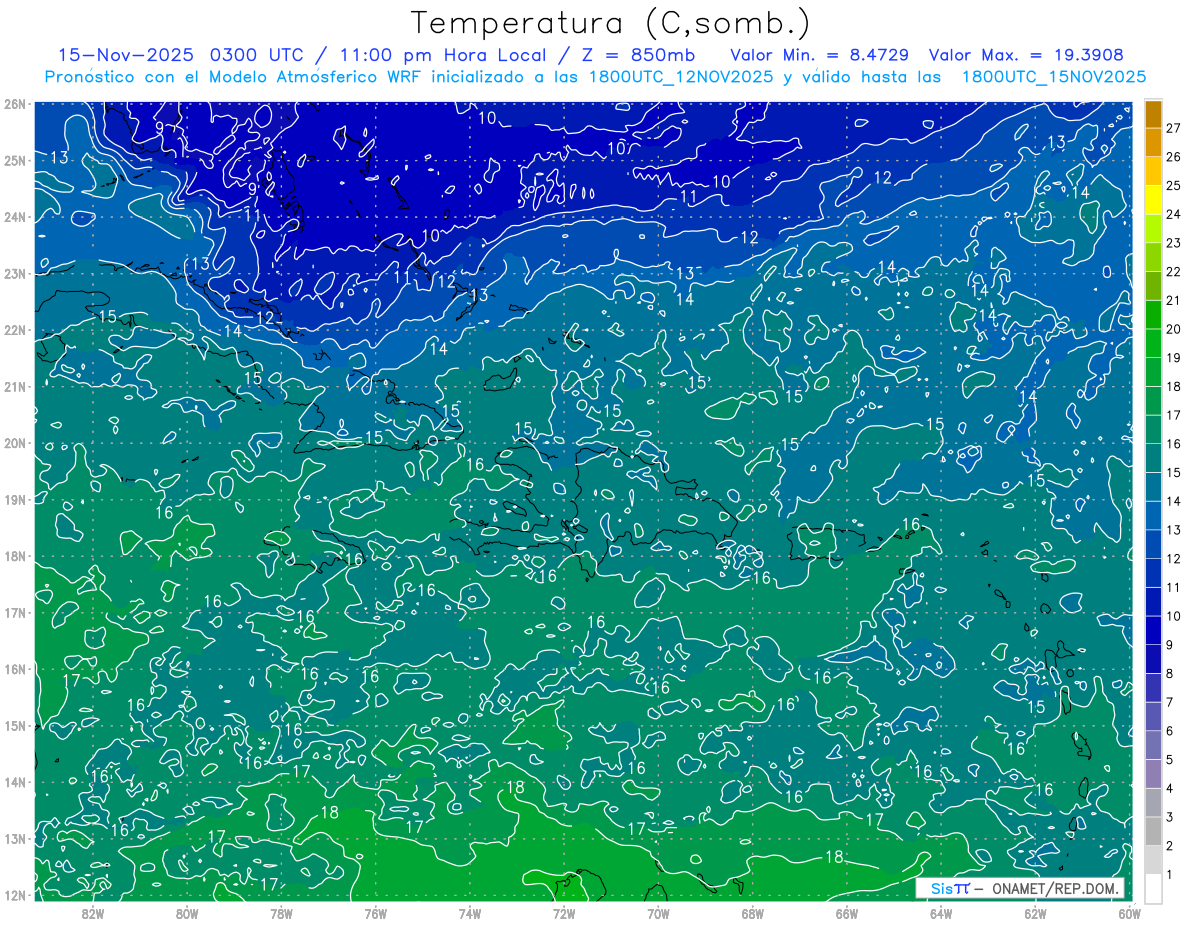
Task: Click the 24N latitude axis label
Action: (x=14, y=217)
